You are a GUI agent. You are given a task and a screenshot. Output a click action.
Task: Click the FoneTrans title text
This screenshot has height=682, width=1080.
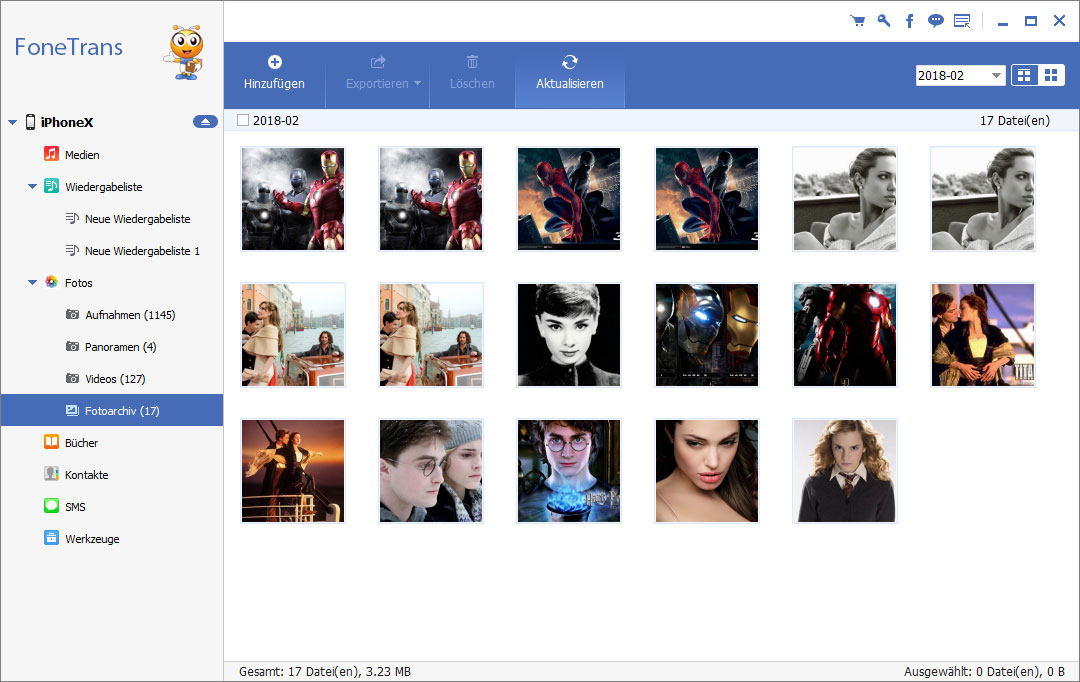68,47
